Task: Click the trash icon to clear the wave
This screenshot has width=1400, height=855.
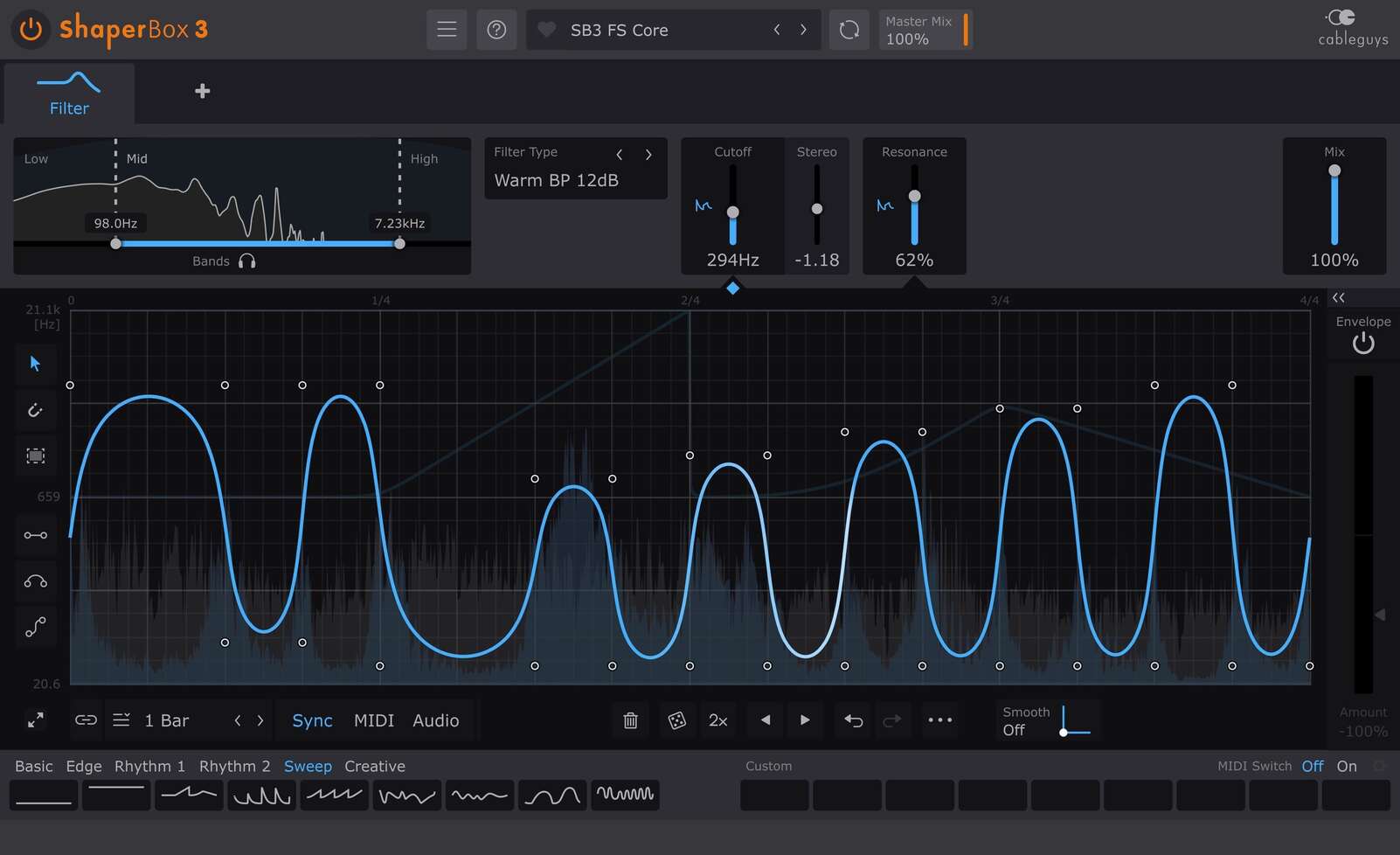Action: click(x=630, y=720)
